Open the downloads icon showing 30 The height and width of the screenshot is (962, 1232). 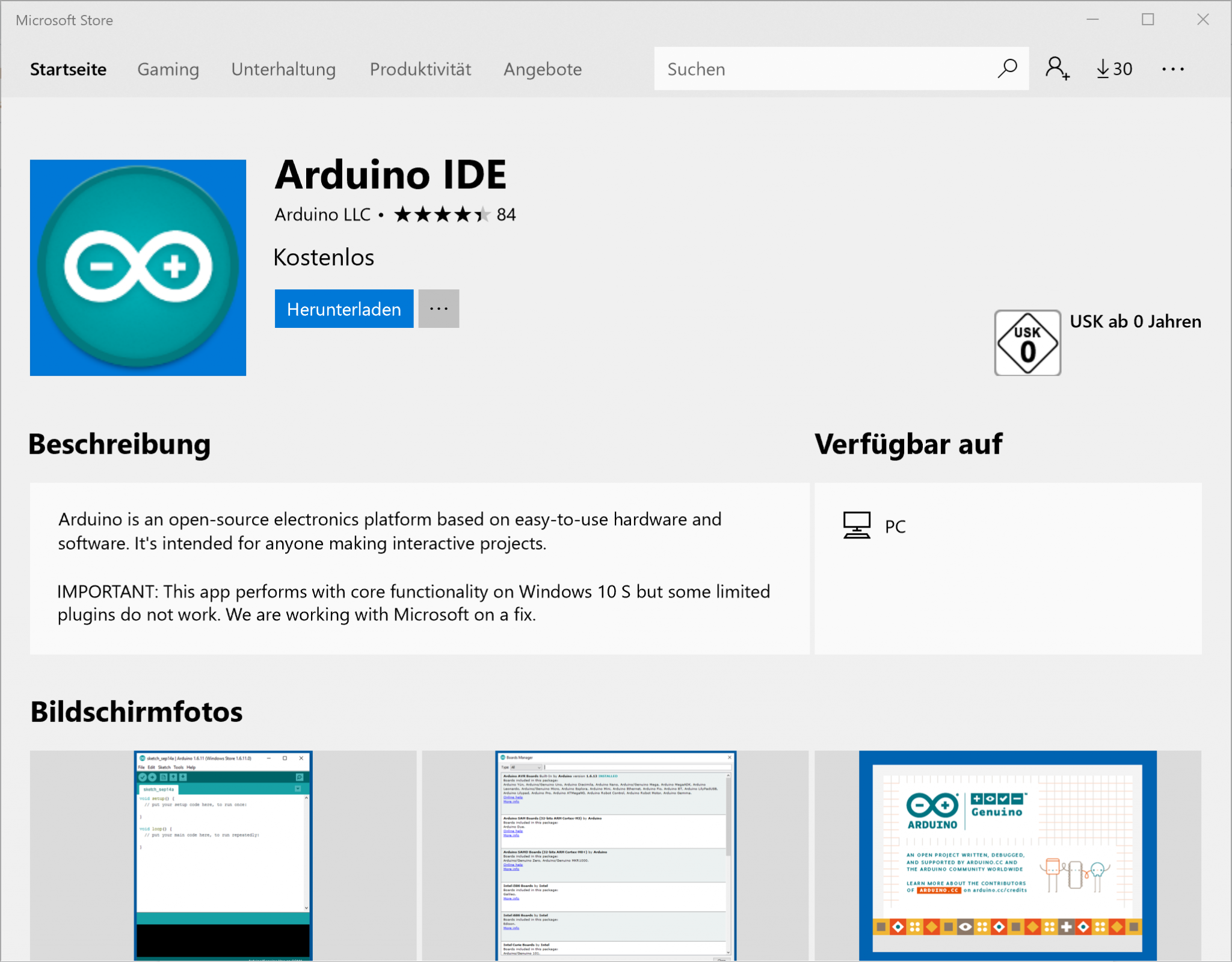1112,69
